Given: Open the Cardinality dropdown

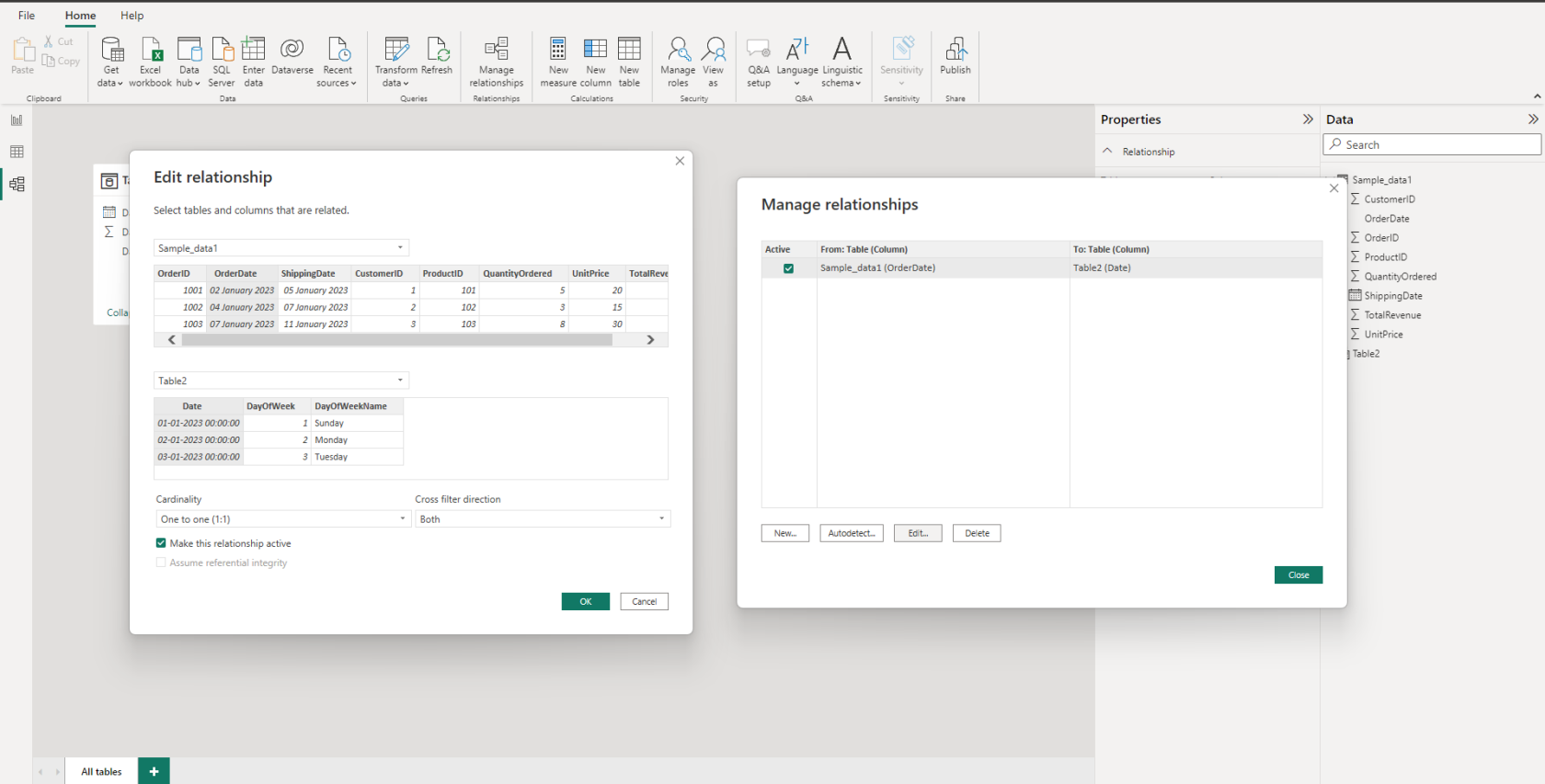Looking at the screenshot, I should (x=282, y=519).
